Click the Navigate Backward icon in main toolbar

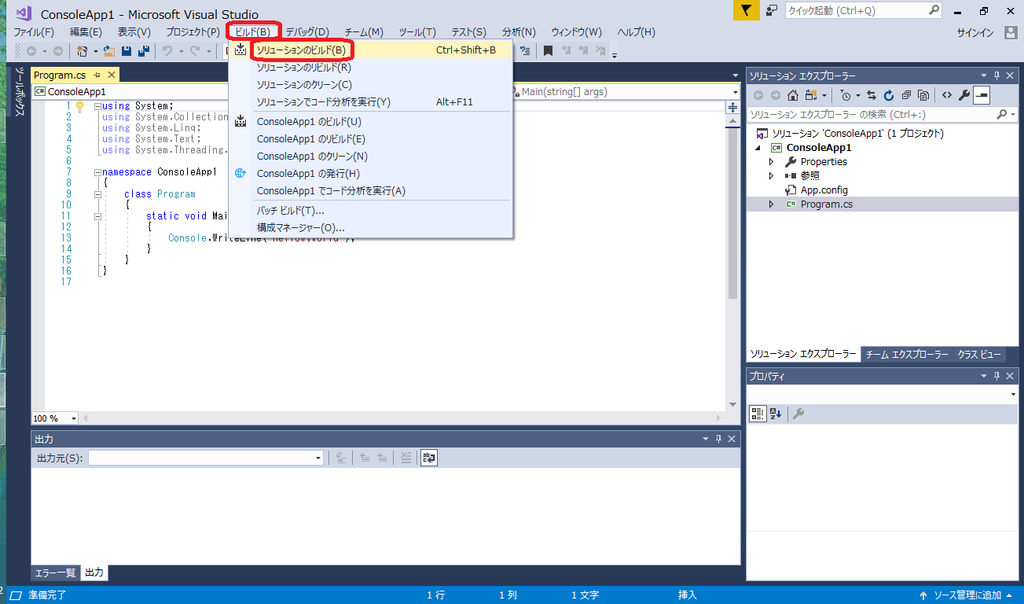click(31, 51)
